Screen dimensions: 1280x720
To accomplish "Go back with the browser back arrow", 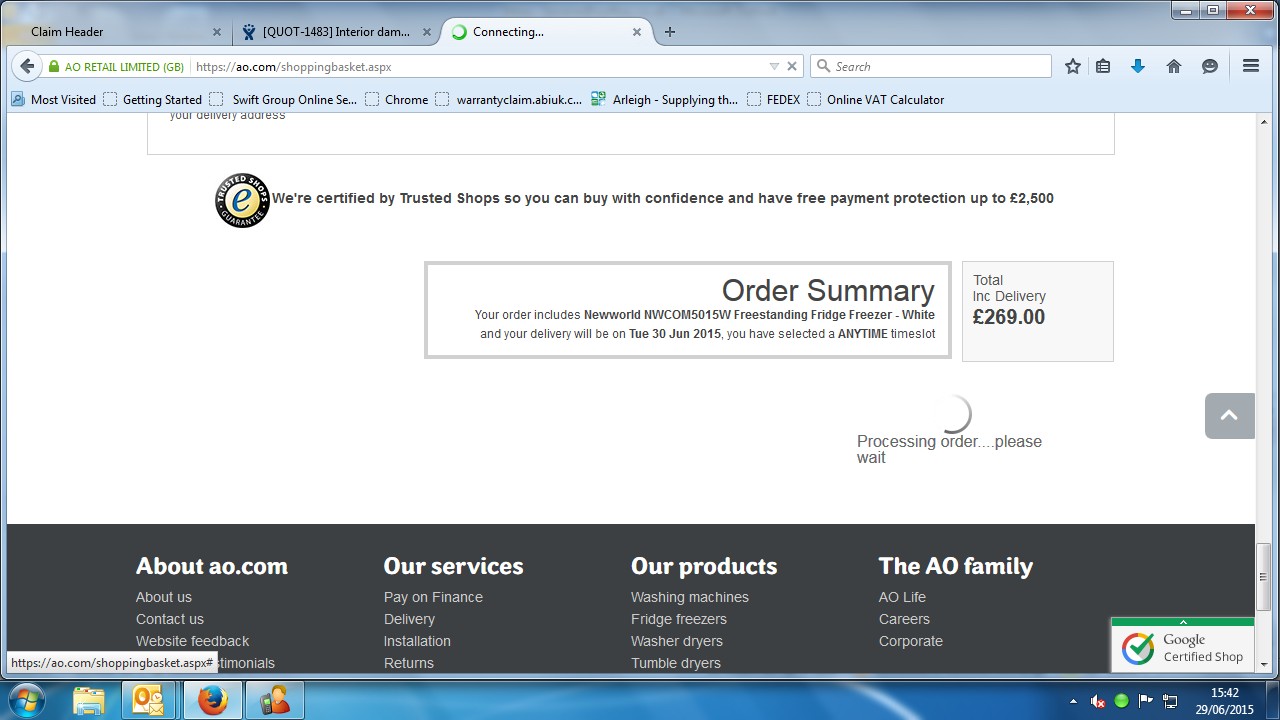I will tap(27, 66).
